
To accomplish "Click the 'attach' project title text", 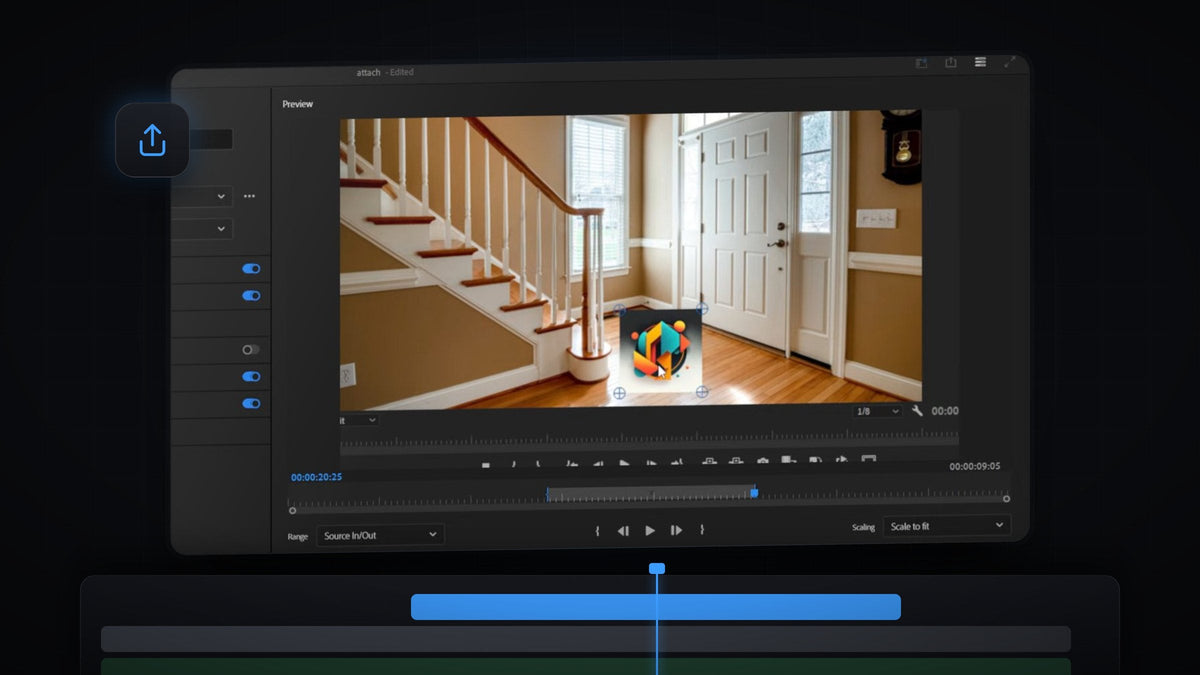I will pos(368,72).
